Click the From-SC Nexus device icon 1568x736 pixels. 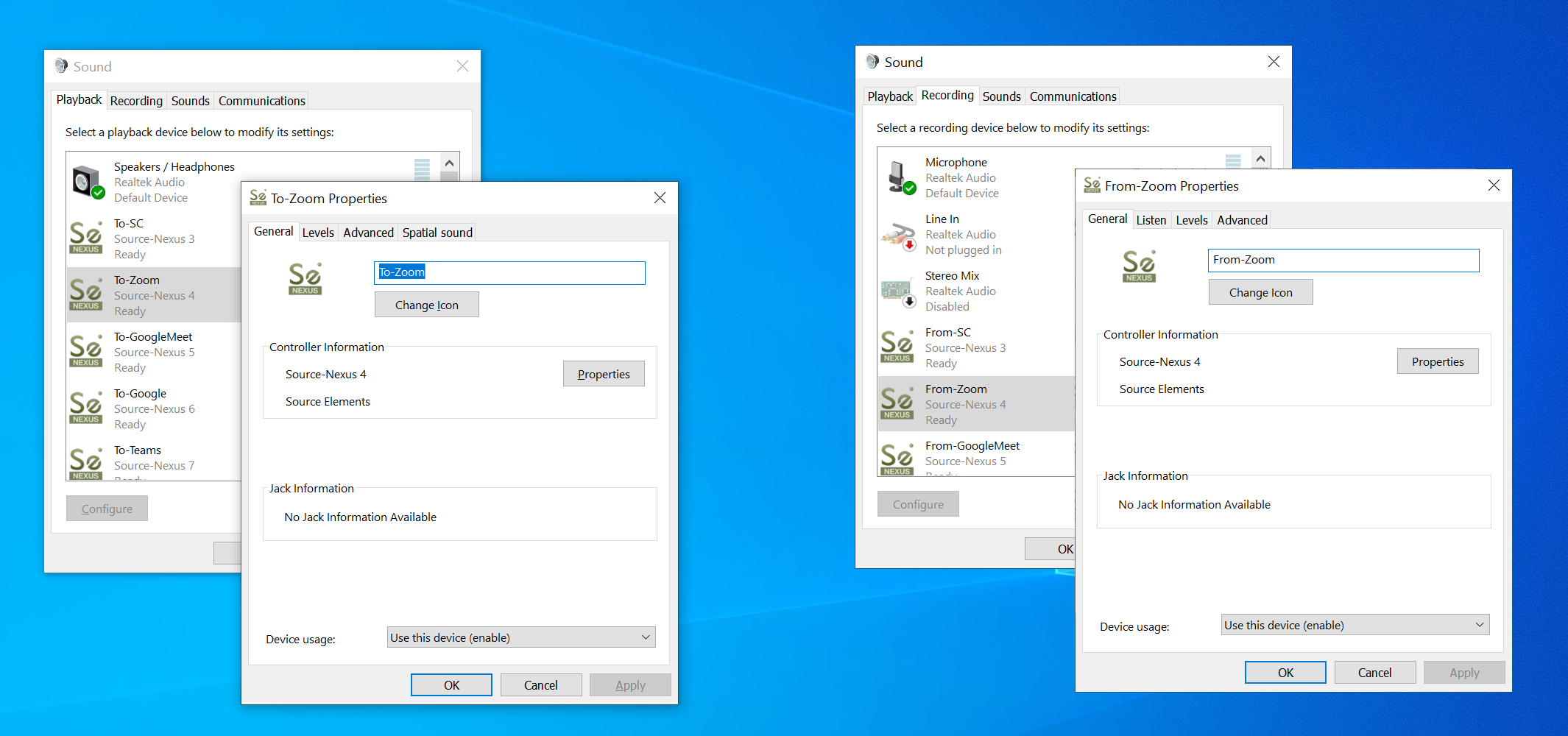(897, 347)
